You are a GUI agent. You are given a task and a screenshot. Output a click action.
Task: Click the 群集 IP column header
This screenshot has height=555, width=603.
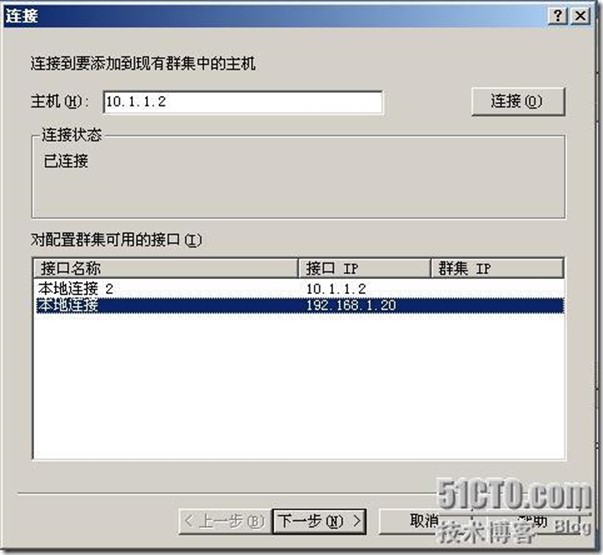(497, 268)
